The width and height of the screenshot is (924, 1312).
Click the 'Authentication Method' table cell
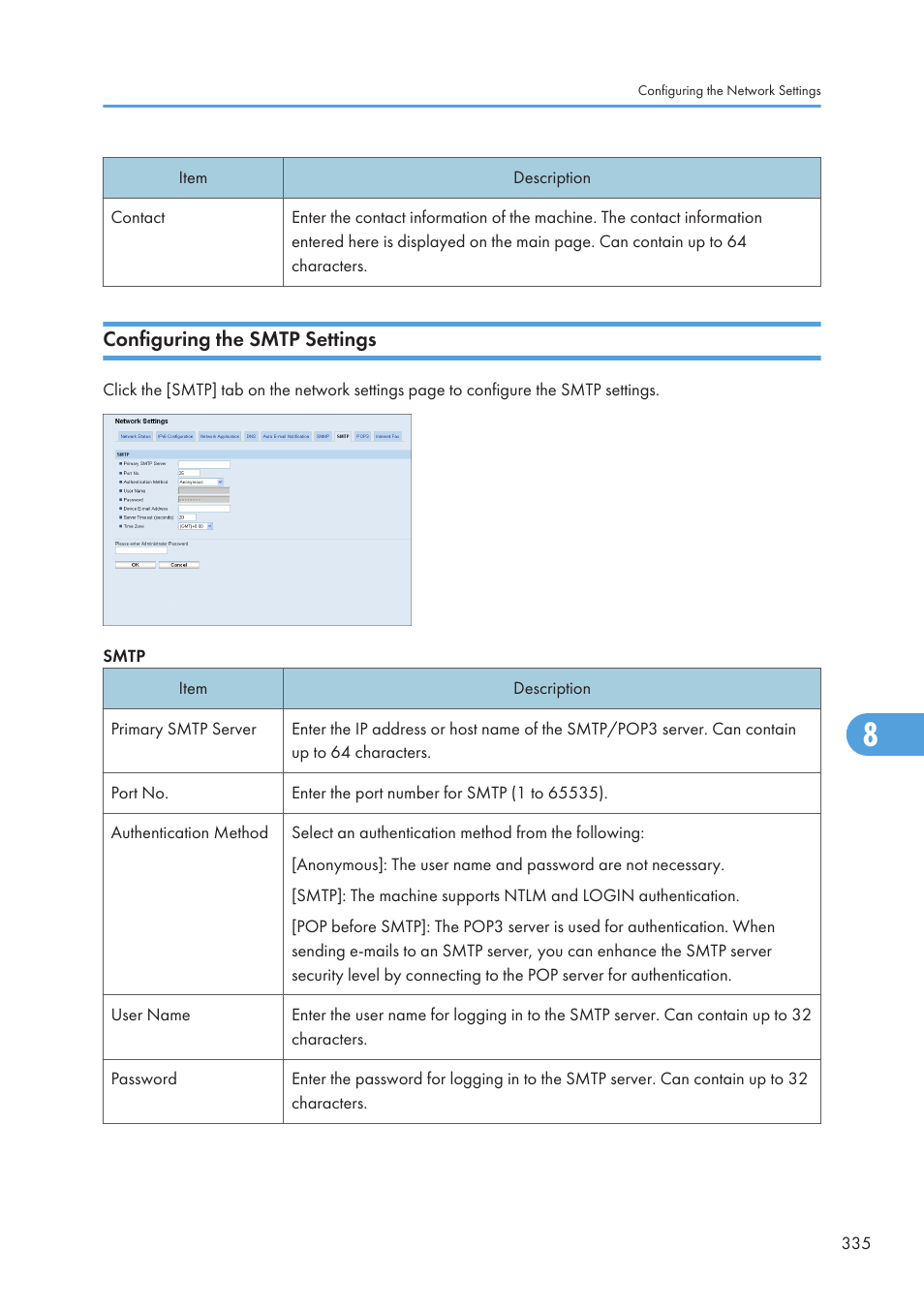click(193, 904)
